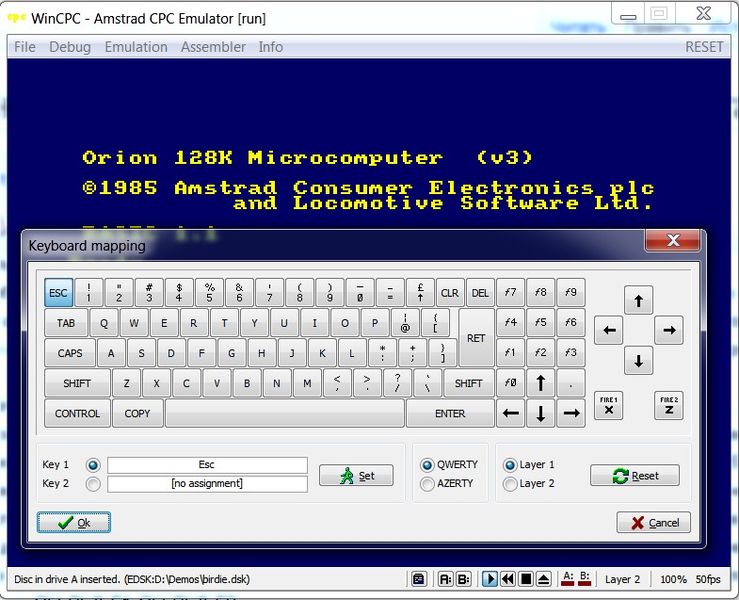Click the 100% speed status bar entry
Image resolution: width=739 pixels, height=600 pixels.
[673, 579]
